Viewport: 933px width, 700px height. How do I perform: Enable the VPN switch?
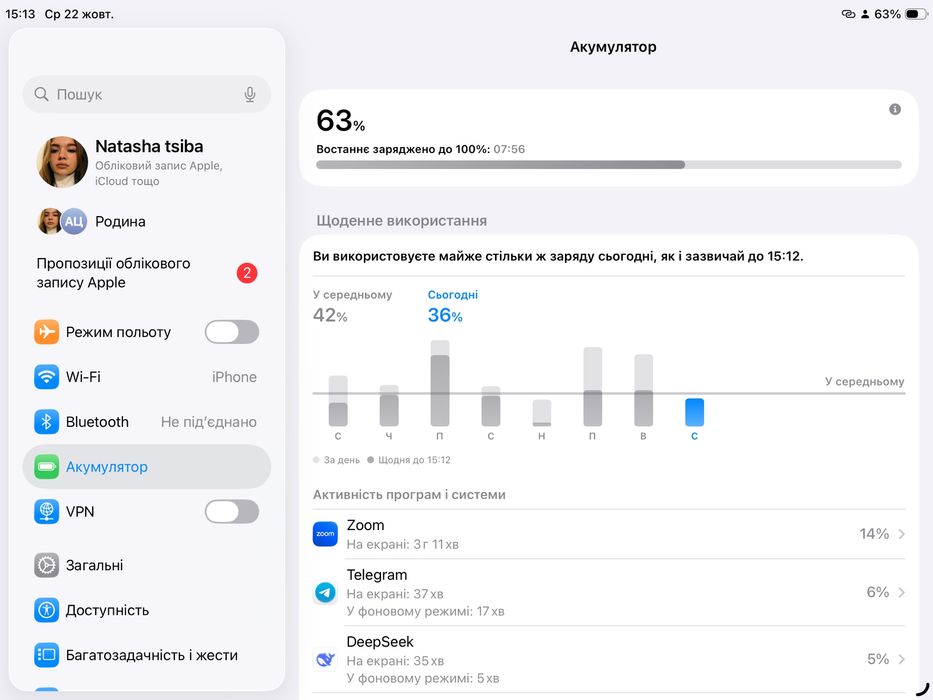point(232,512)
